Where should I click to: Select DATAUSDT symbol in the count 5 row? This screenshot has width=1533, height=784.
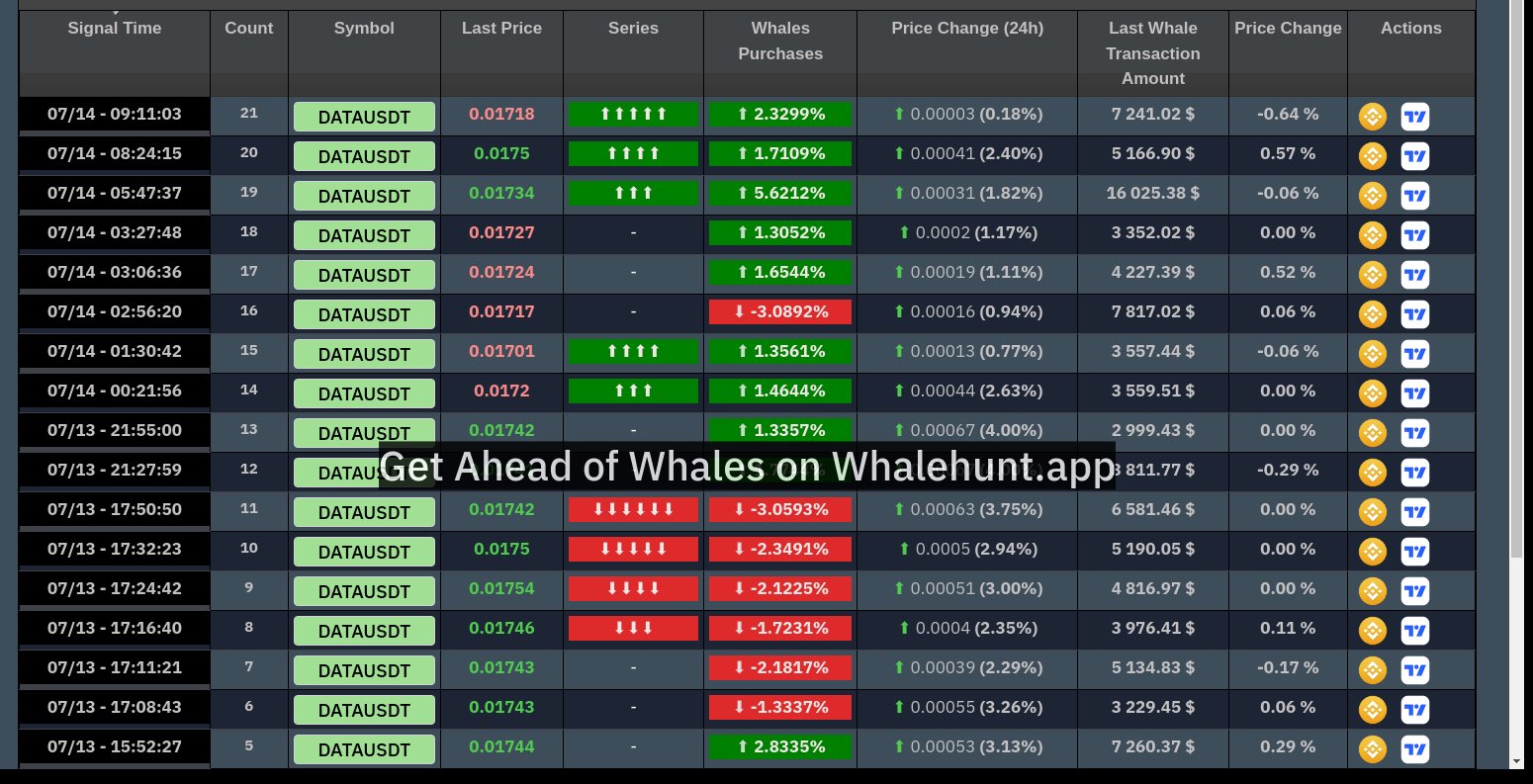[364, 749]
